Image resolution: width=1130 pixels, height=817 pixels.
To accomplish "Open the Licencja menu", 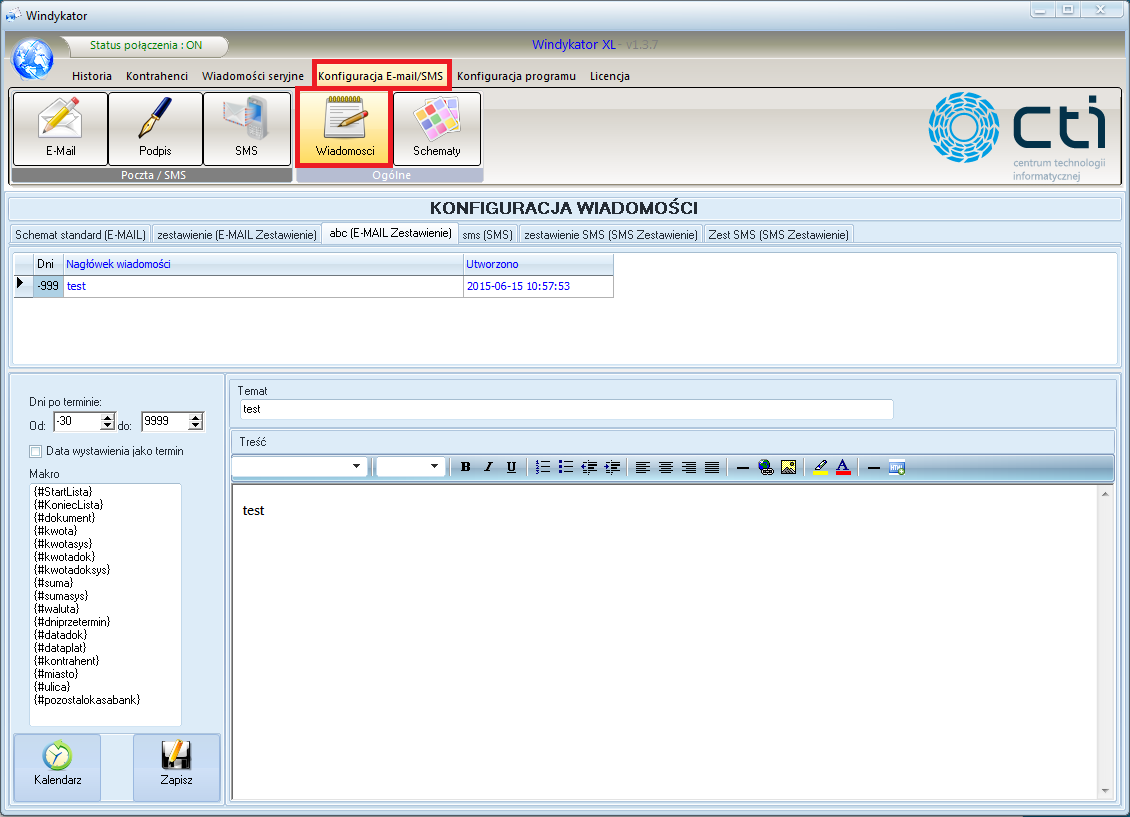I will tap(610, 76).
